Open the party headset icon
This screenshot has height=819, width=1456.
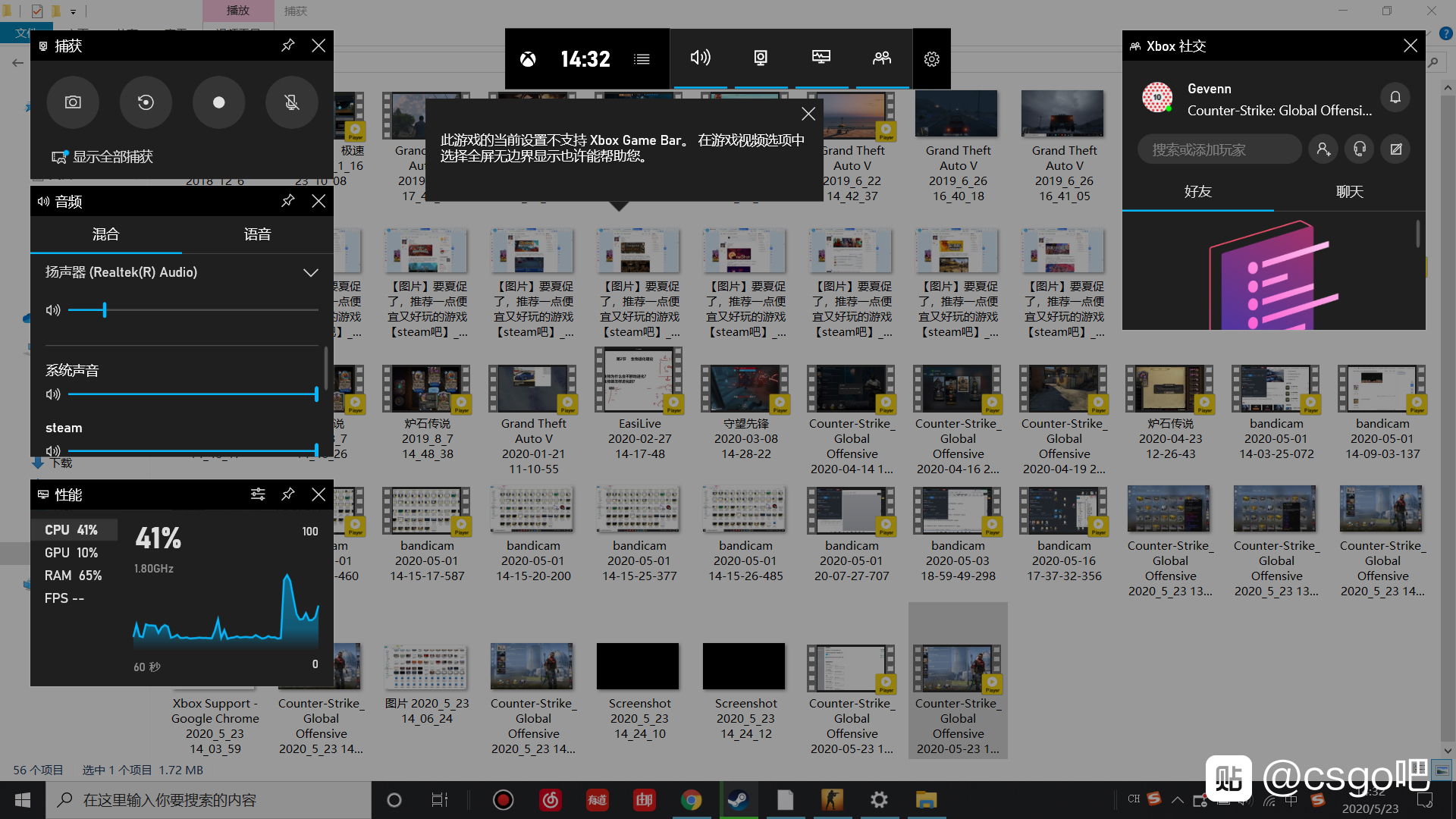point(1360,149)
